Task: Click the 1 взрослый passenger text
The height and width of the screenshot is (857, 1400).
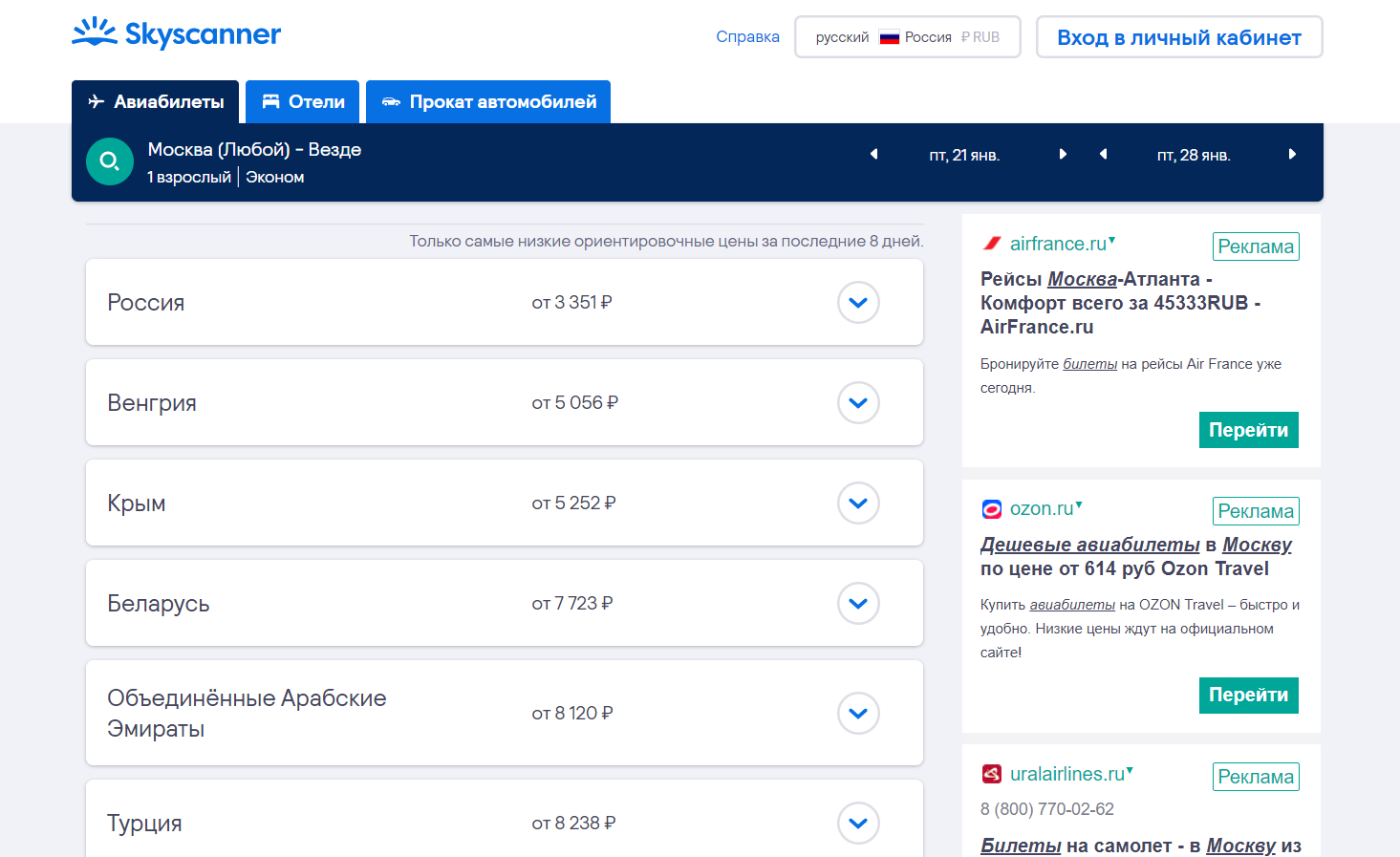Action: [189, 177]
